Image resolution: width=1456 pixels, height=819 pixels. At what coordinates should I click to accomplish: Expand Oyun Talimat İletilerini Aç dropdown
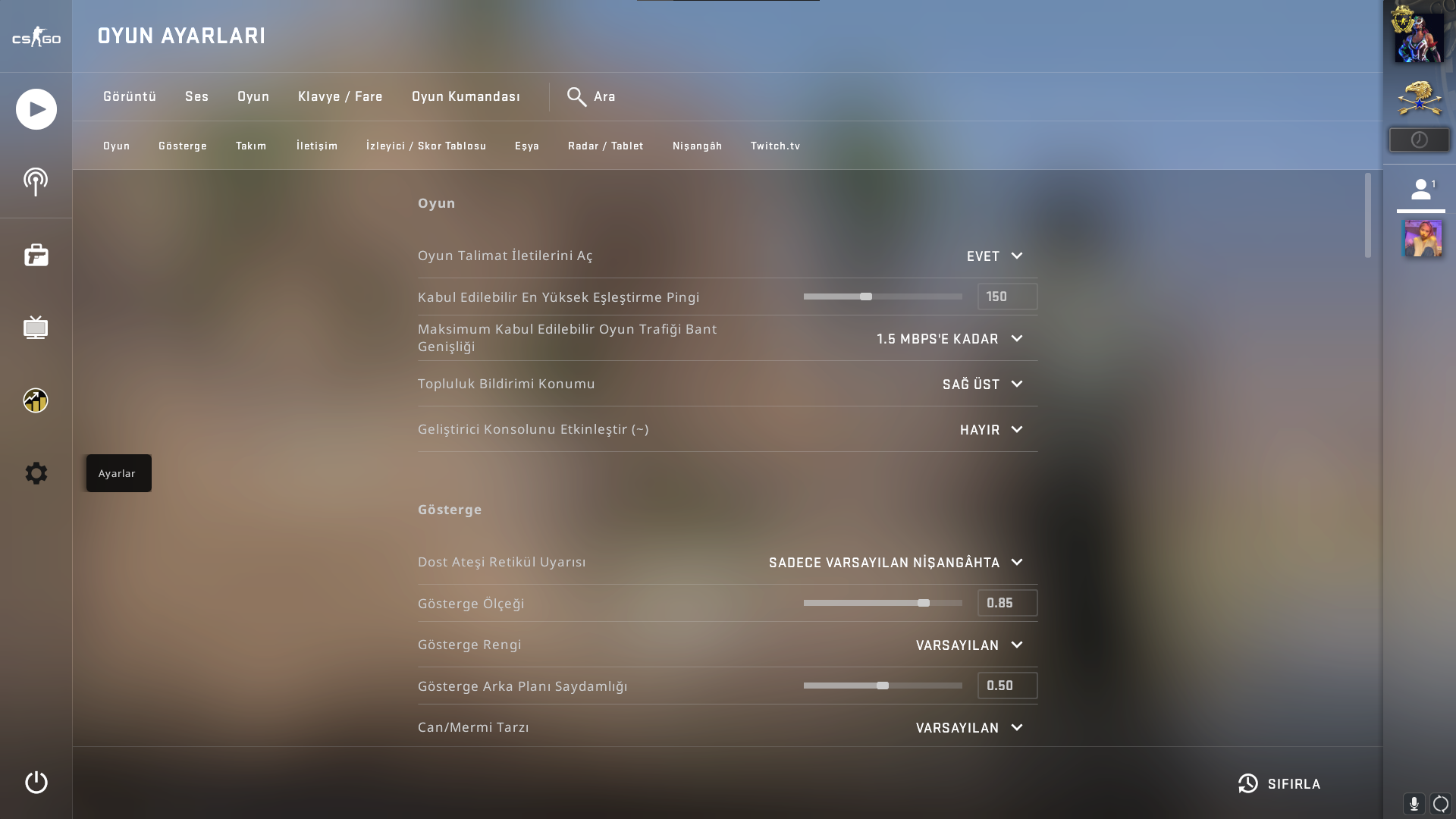pyautogui.click(x=995, y=256)
